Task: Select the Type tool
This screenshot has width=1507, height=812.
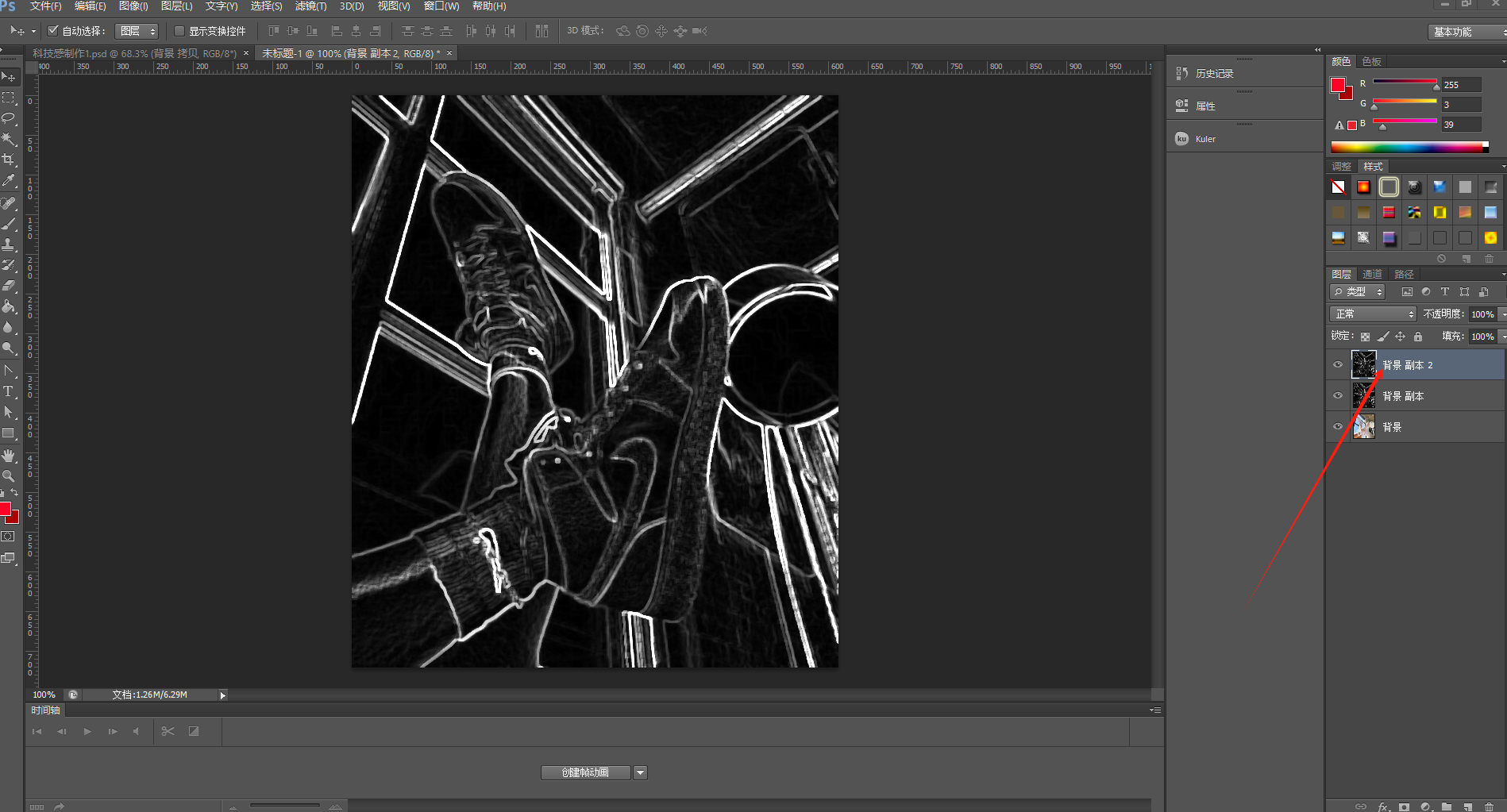Action: [x=9, y=391]
